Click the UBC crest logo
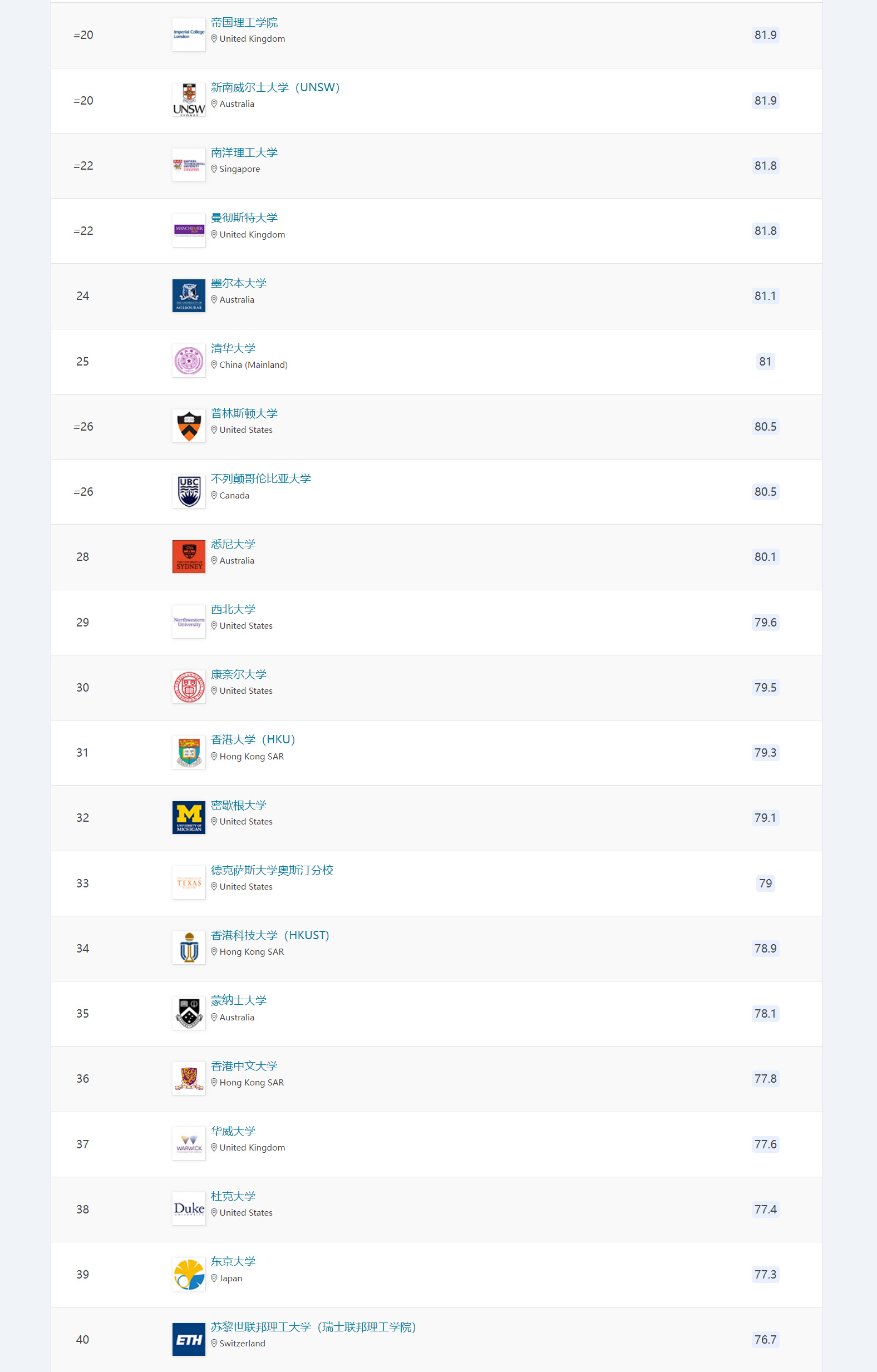Viewport: 877px width, 1372px height. point(189,492)
